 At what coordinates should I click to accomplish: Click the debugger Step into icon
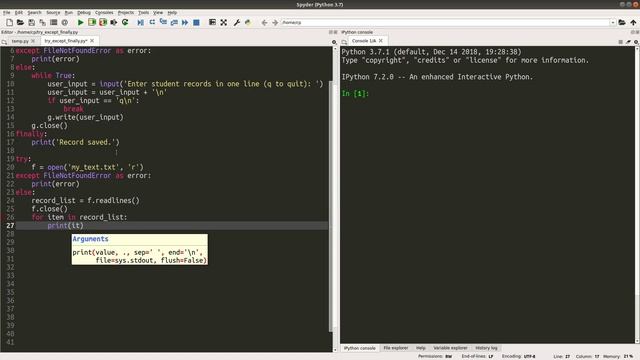point(163,22)
